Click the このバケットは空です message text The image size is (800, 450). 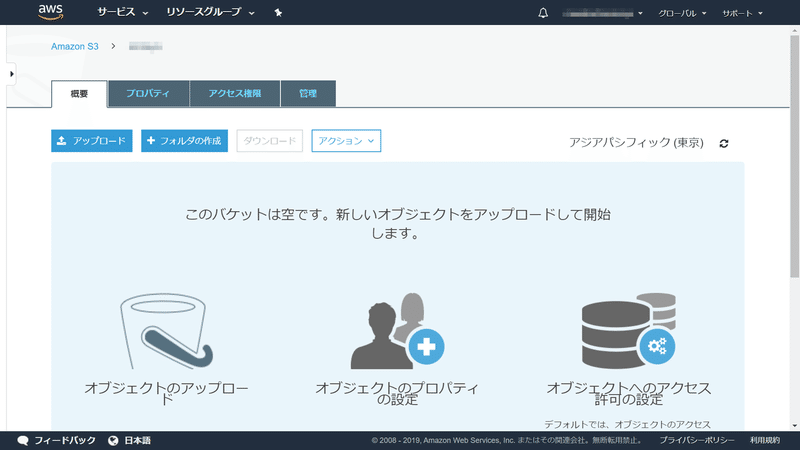397,223
